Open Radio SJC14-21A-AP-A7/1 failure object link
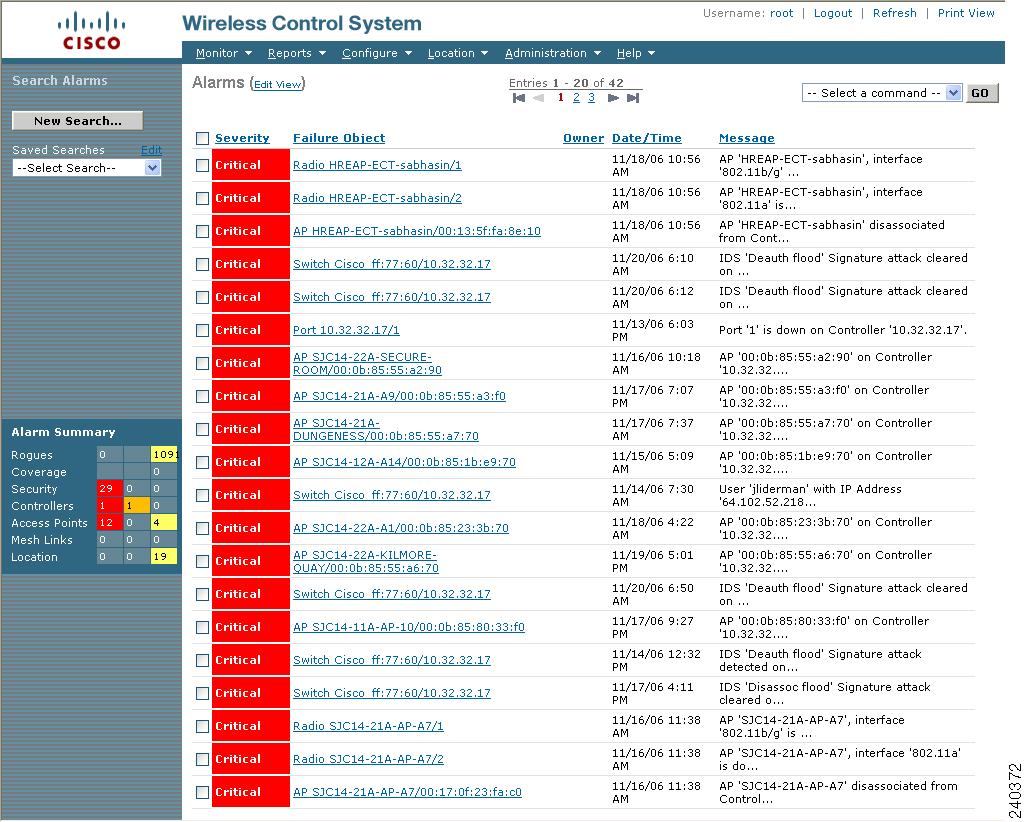The image size is (1025, 822). coord(368,726)
